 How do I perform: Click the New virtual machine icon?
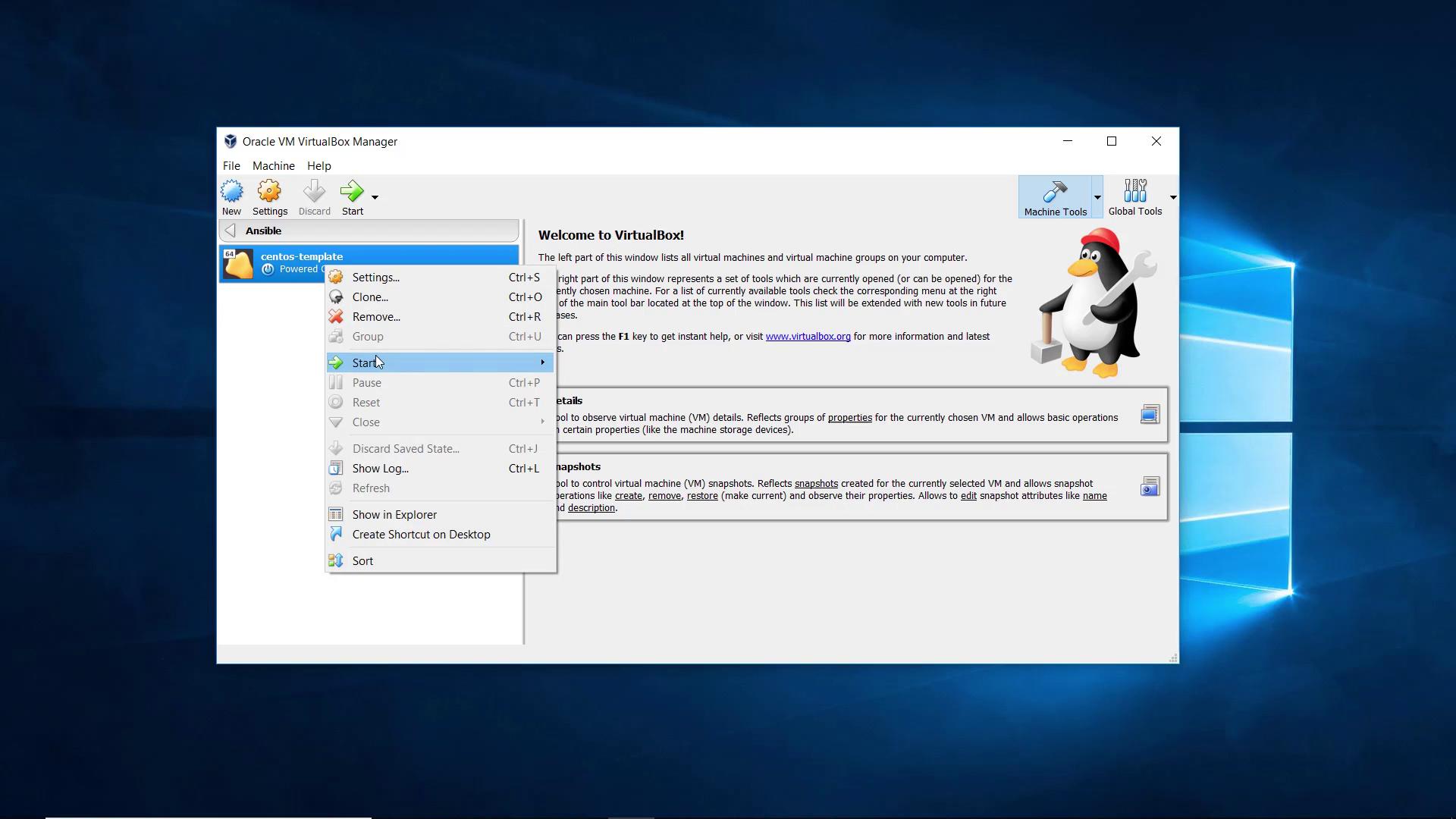pyautogui.click(x=231, y=192)
